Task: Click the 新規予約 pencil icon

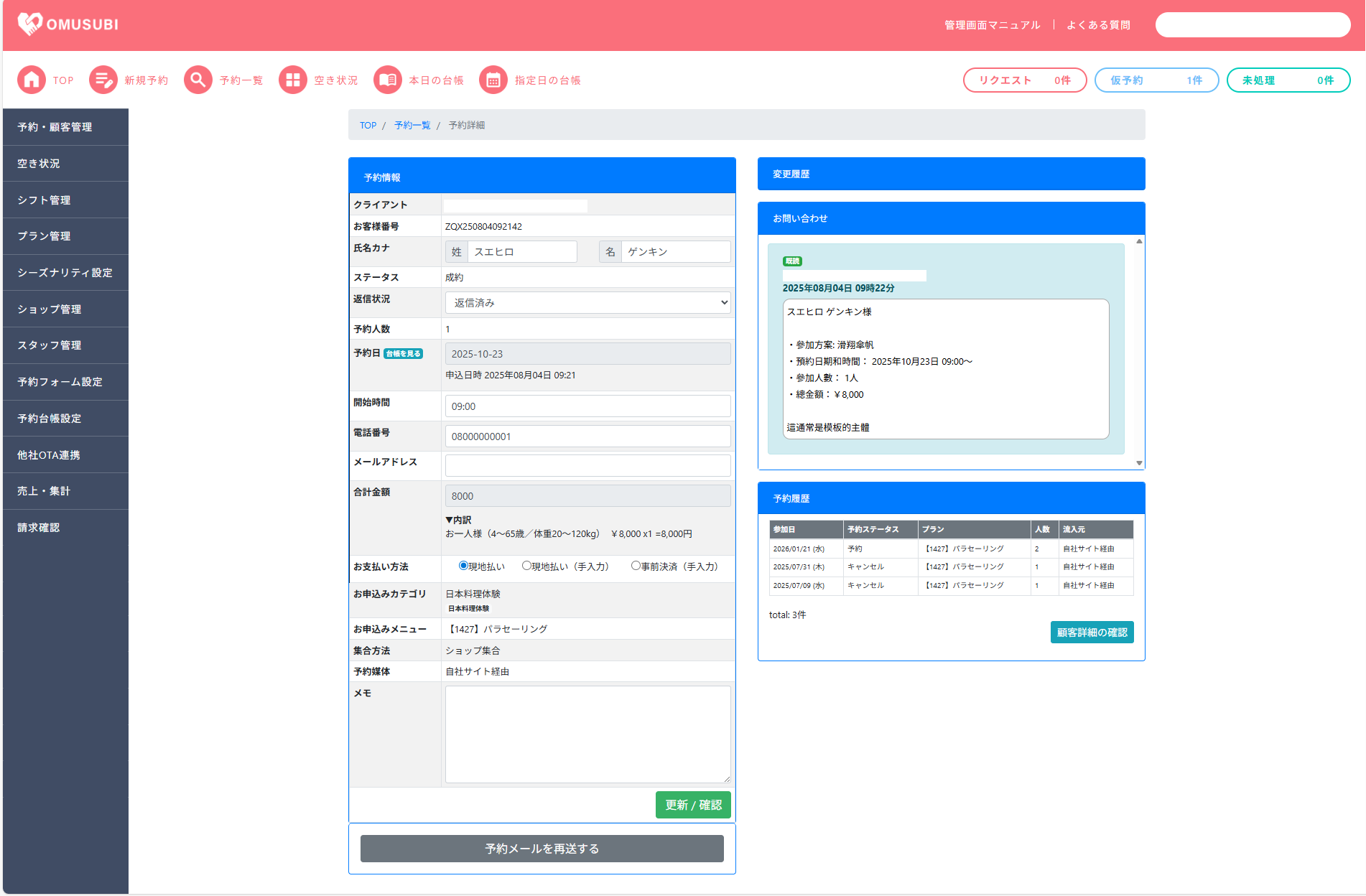Action: pyautogui.click(x=103, y=80)
